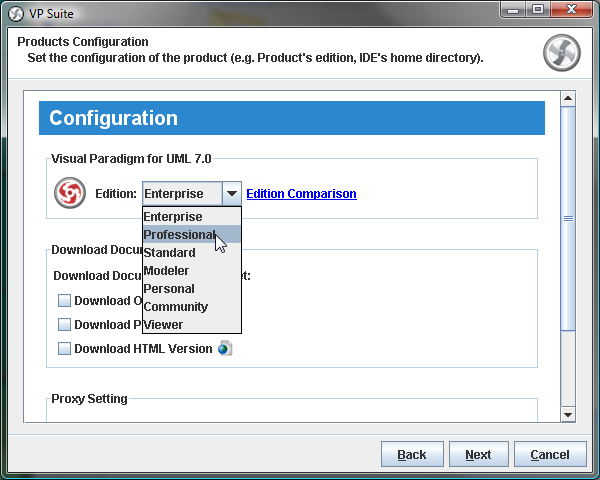Click the vertical scrollbar thumb

568,219
